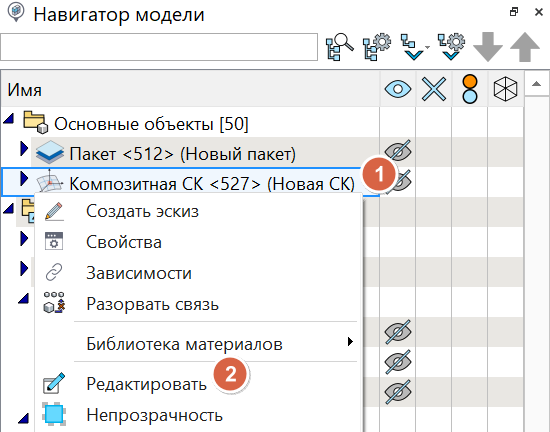Click the gray up arrow button
Viewport: 550px width, 432px height.
click(525, 47)
